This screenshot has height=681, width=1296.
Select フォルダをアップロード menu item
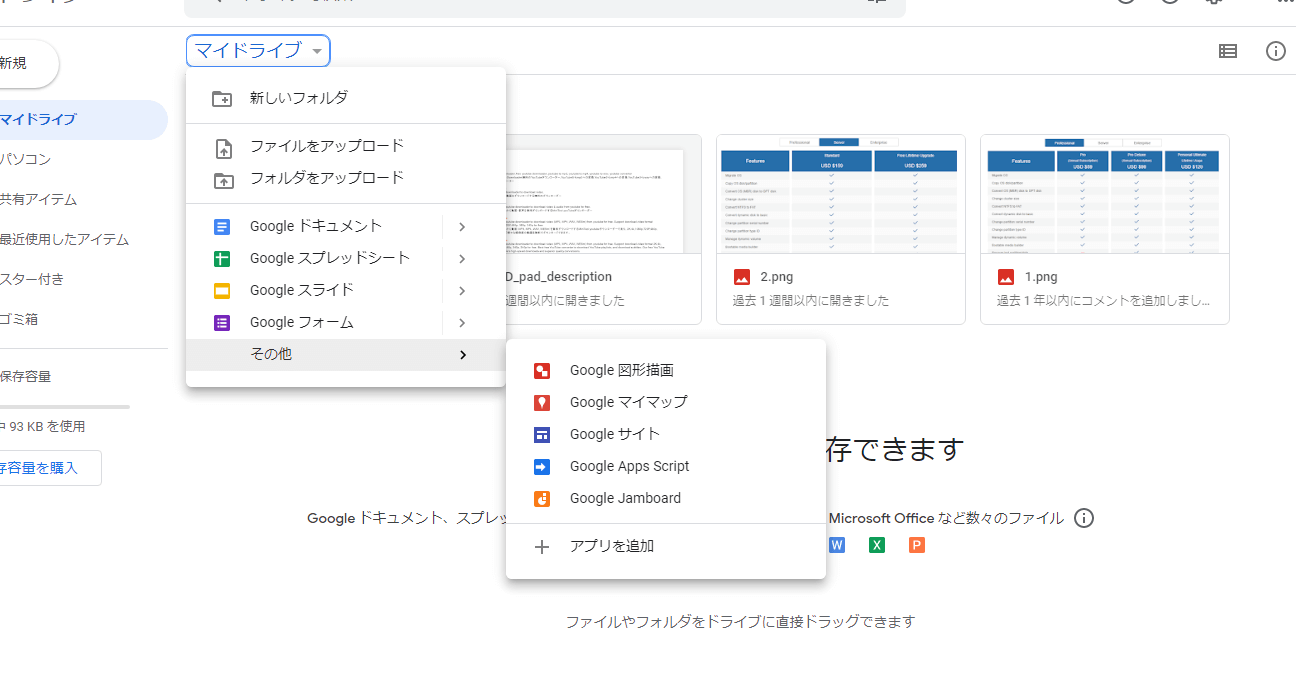[346, 178]
